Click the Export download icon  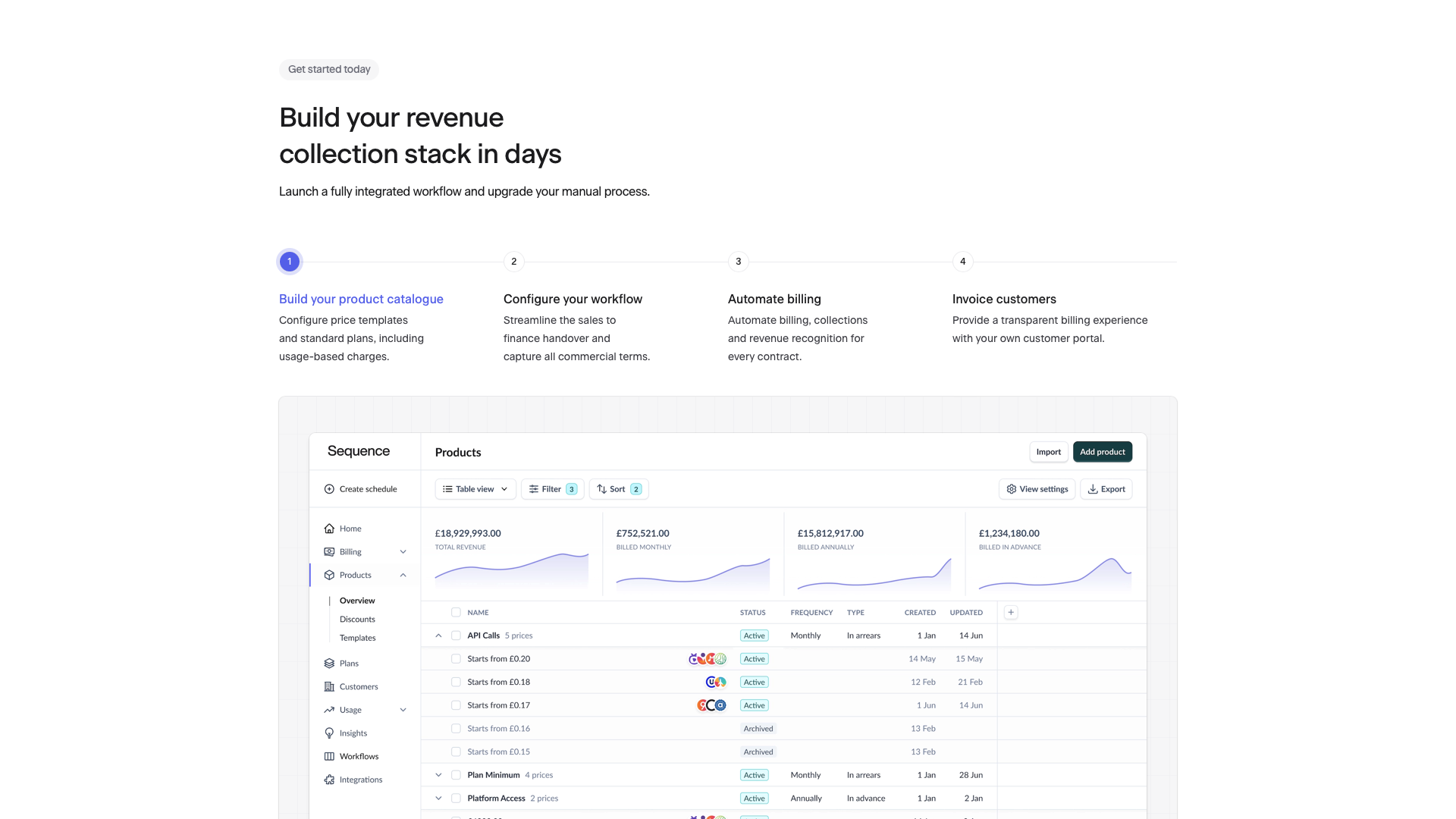[1093, 489]
